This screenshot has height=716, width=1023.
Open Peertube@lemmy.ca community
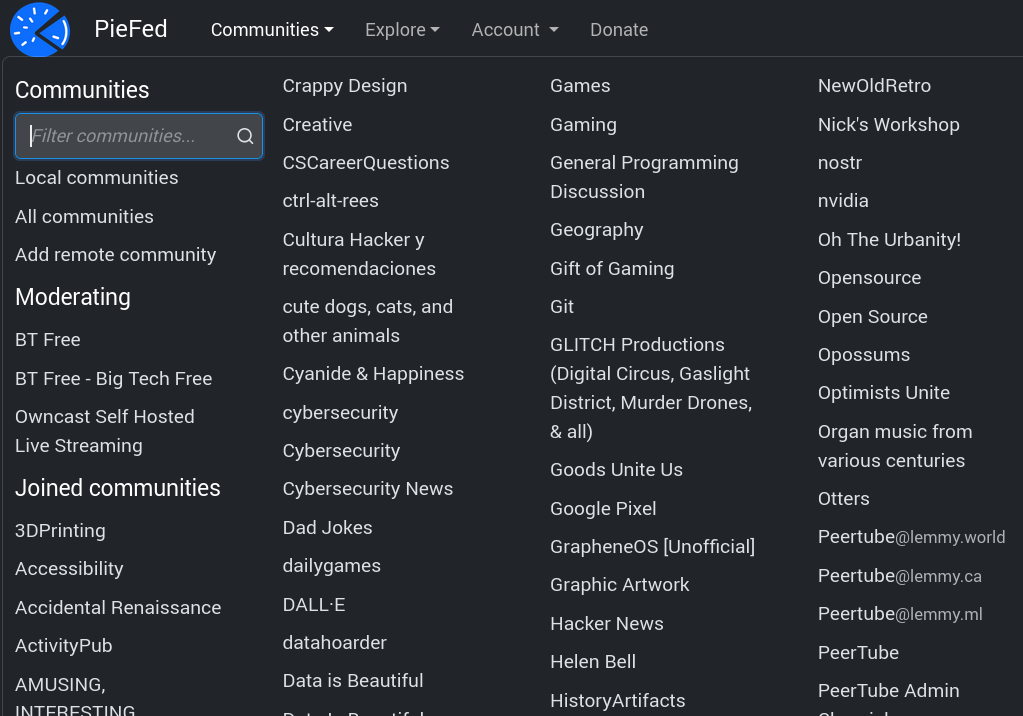(x=900, y=576)
